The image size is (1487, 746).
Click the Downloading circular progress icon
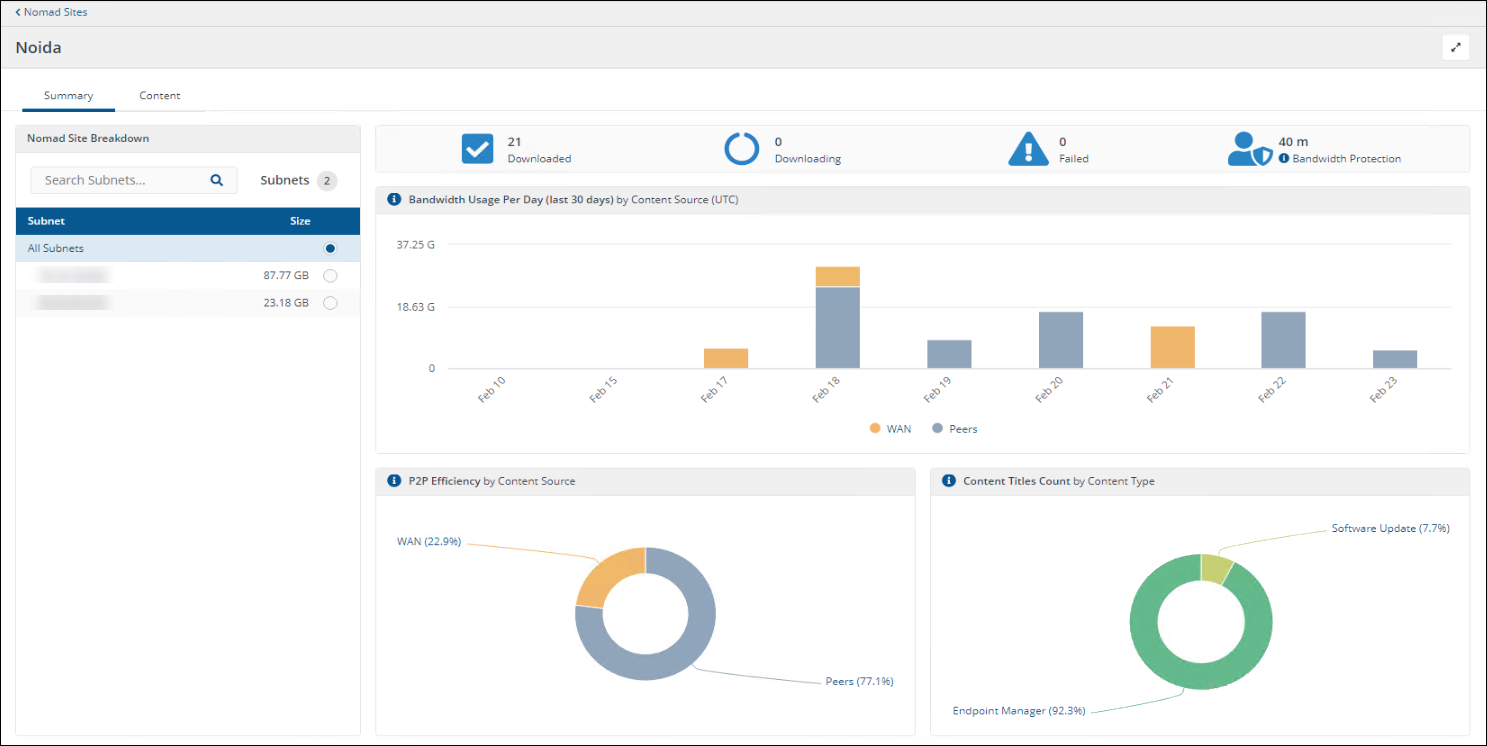742,149
